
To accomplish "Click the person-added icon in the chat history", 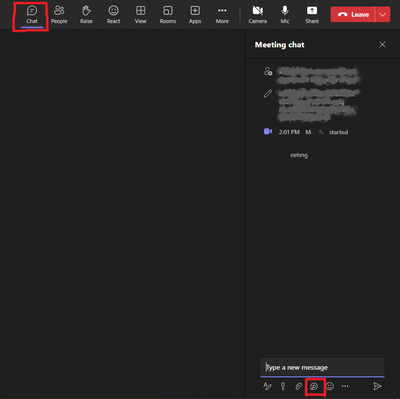I will [268, 71].
